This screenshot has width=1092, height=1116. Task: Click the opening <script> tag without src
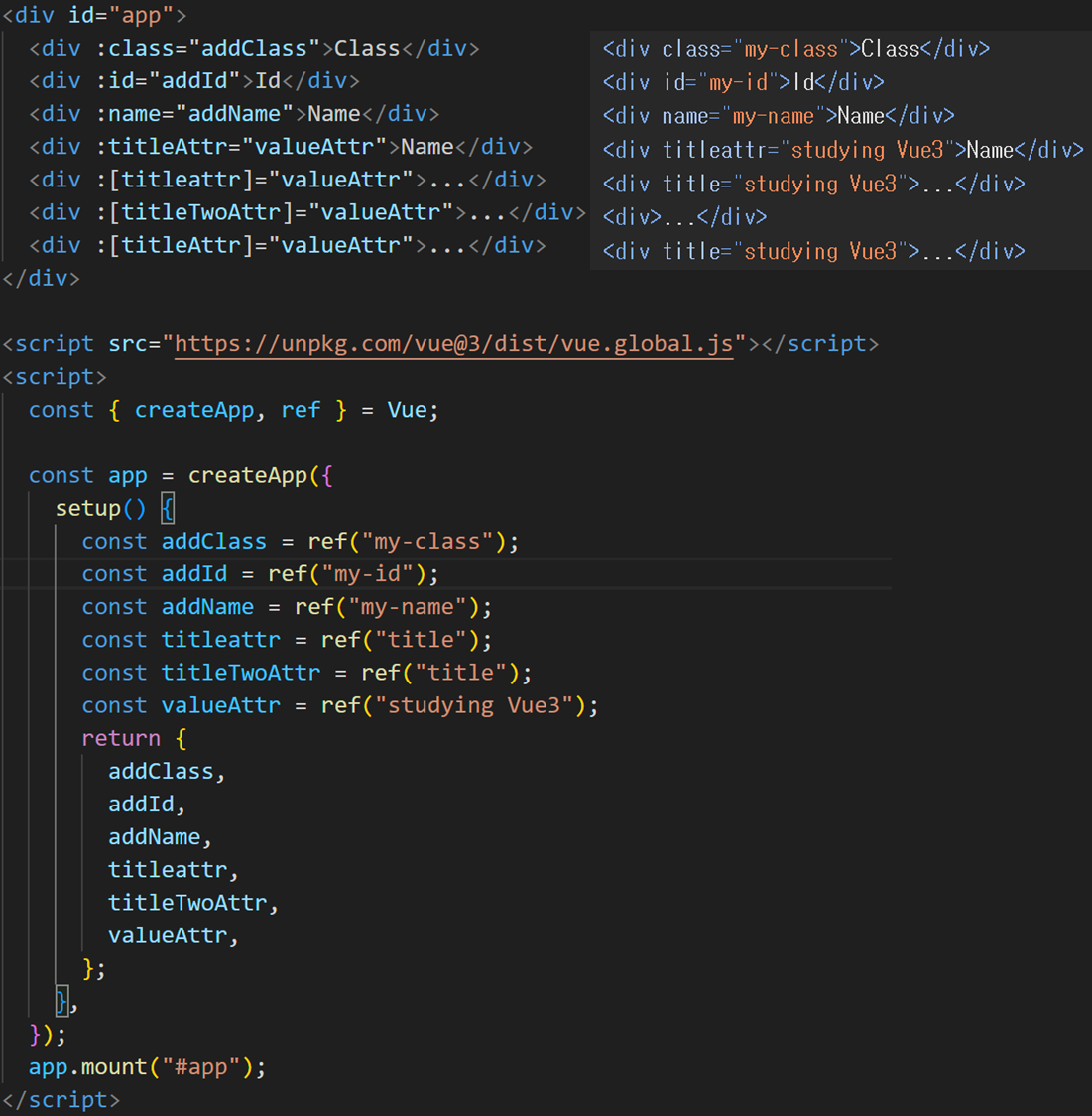(x=55, y=377)
